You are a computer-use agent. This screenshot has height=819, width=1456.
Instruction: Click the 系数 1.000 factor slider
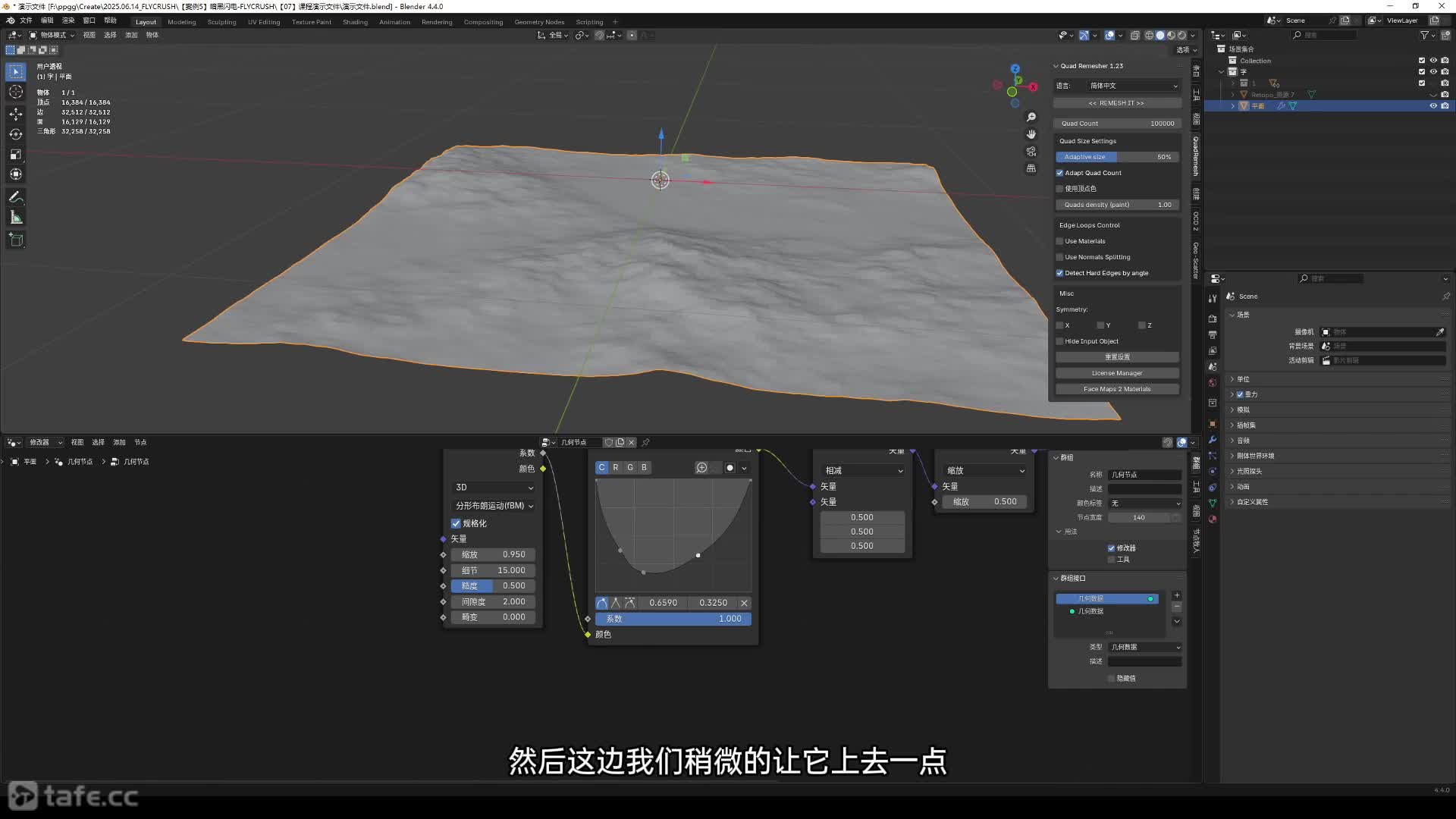click(x=673, y=619)
